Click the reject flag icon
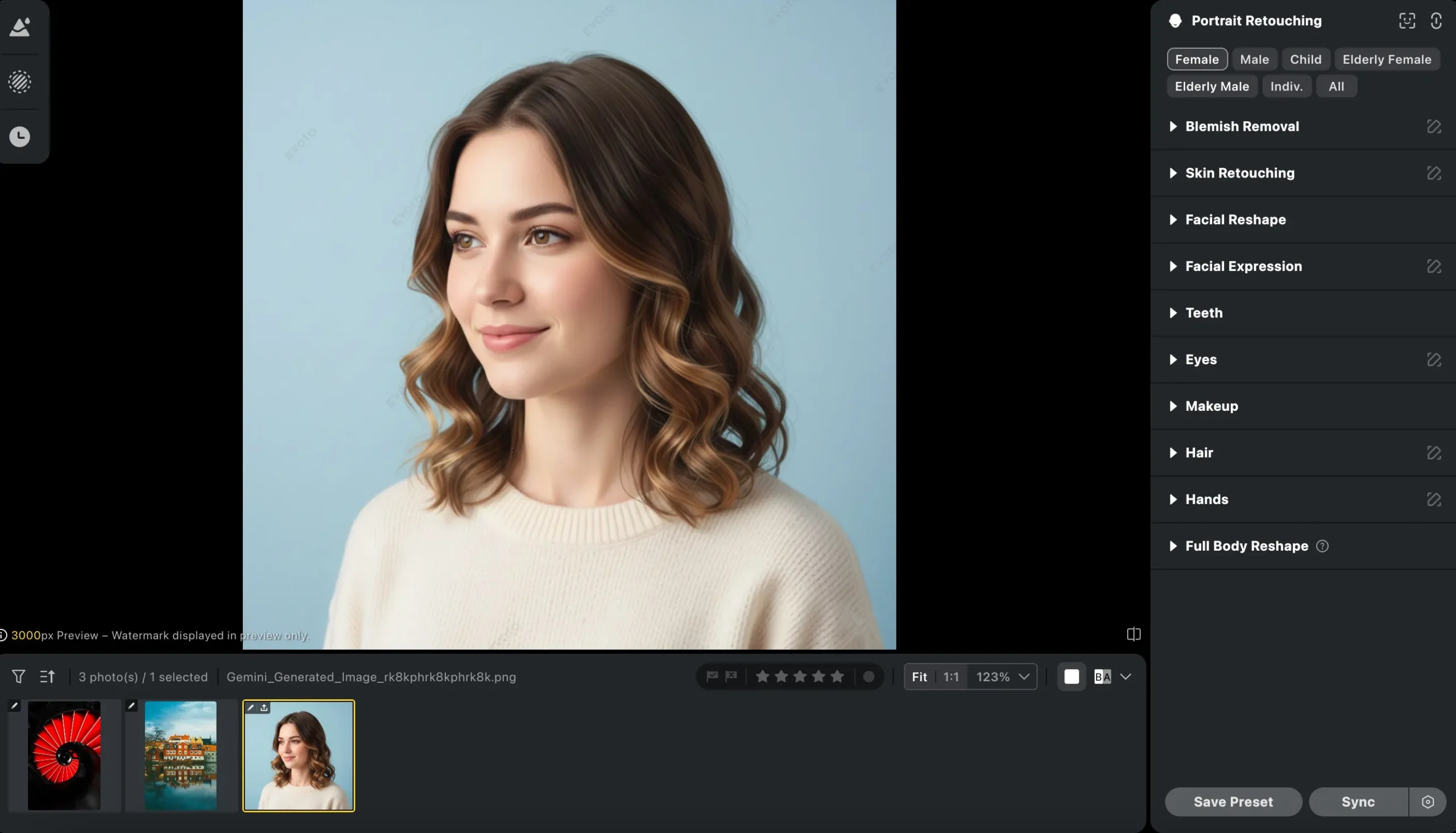Viewport: 1456px width, 833px height. tap(732, 676)
